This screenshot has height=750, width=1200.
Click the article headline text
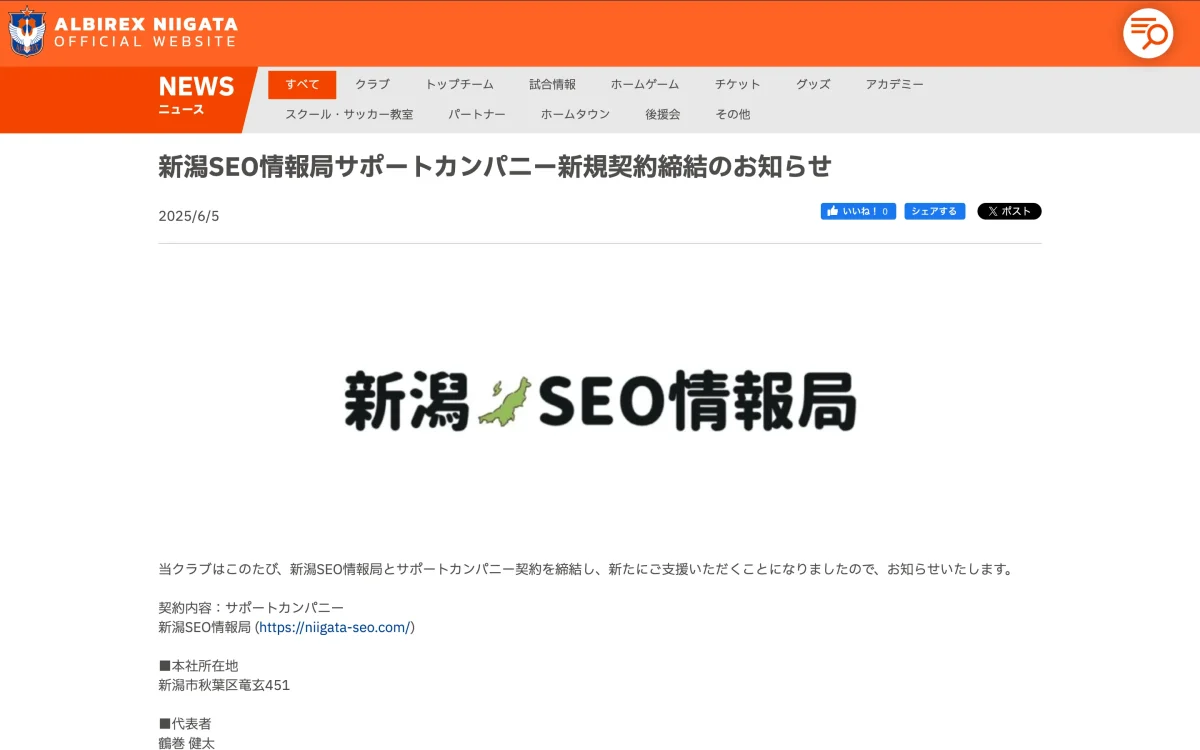pos(495,166)
